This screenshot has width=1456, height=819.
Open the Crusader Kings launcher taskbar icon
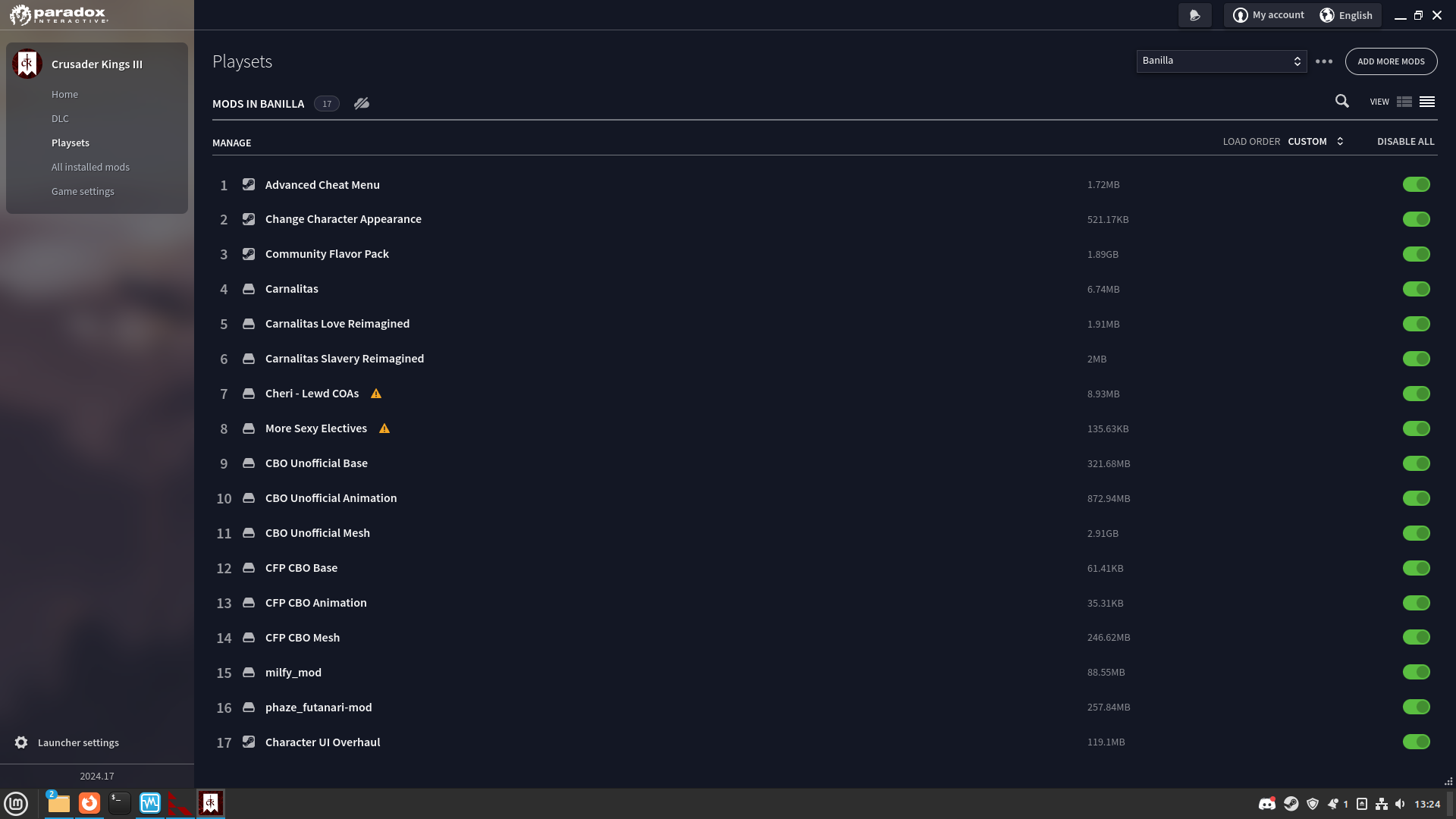(210, 803)
